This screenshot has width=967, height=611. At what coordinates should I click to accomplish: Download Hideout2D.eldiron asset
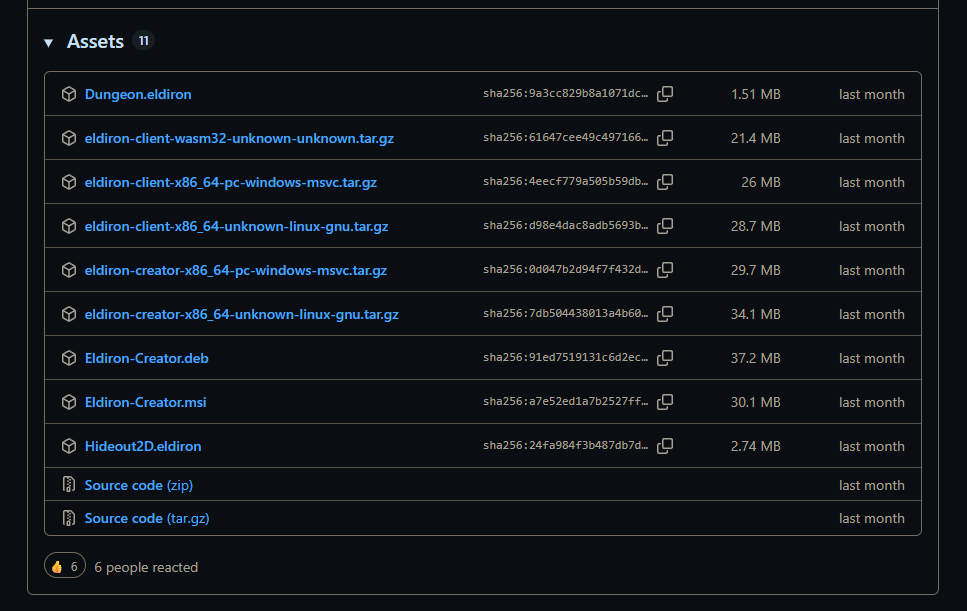143,446
